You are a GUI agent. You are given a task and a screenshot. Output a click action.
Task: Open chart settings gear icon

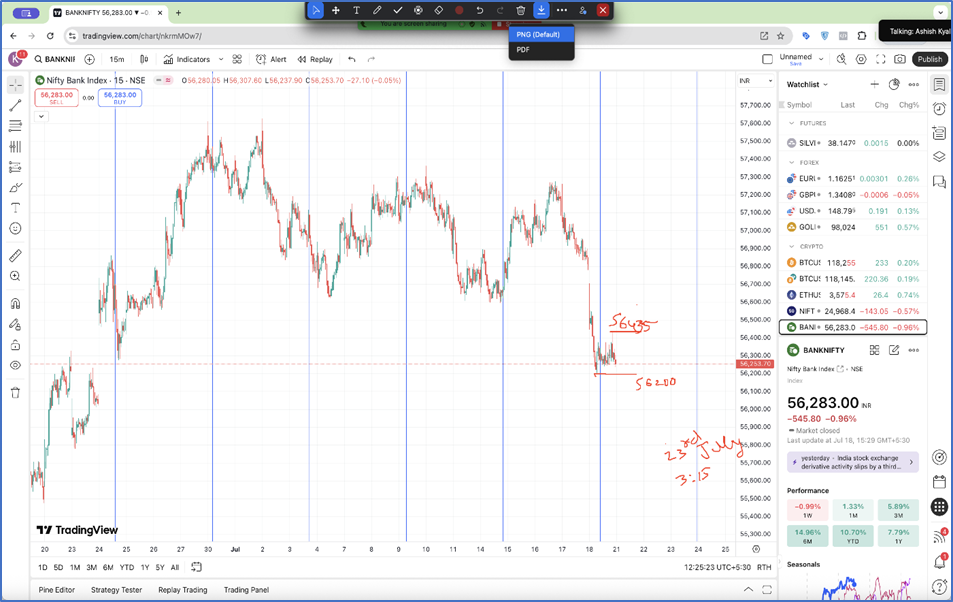coord(861,59)
